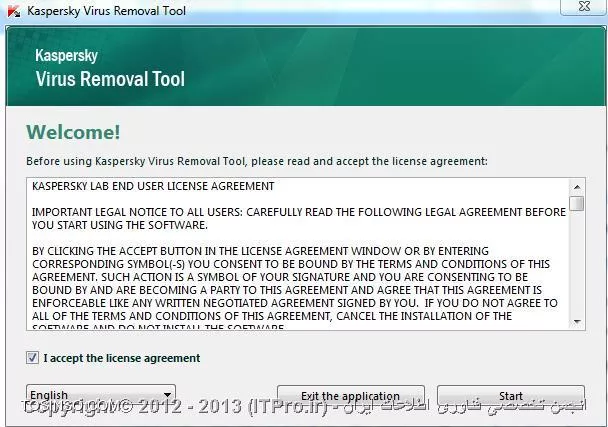
Task: Click the 'BY CLICKING THE ACCEPT BUTTON' paragraph
Action: 295,290
